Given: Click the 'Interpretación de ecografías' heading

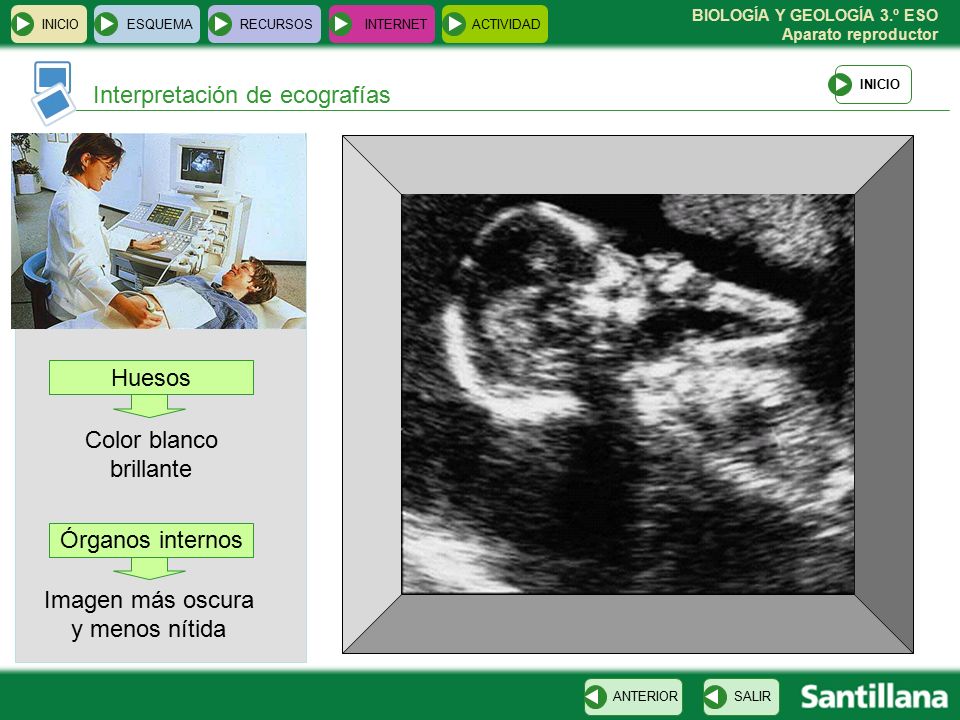Looking at the screenshot, I should click(241, 96).
